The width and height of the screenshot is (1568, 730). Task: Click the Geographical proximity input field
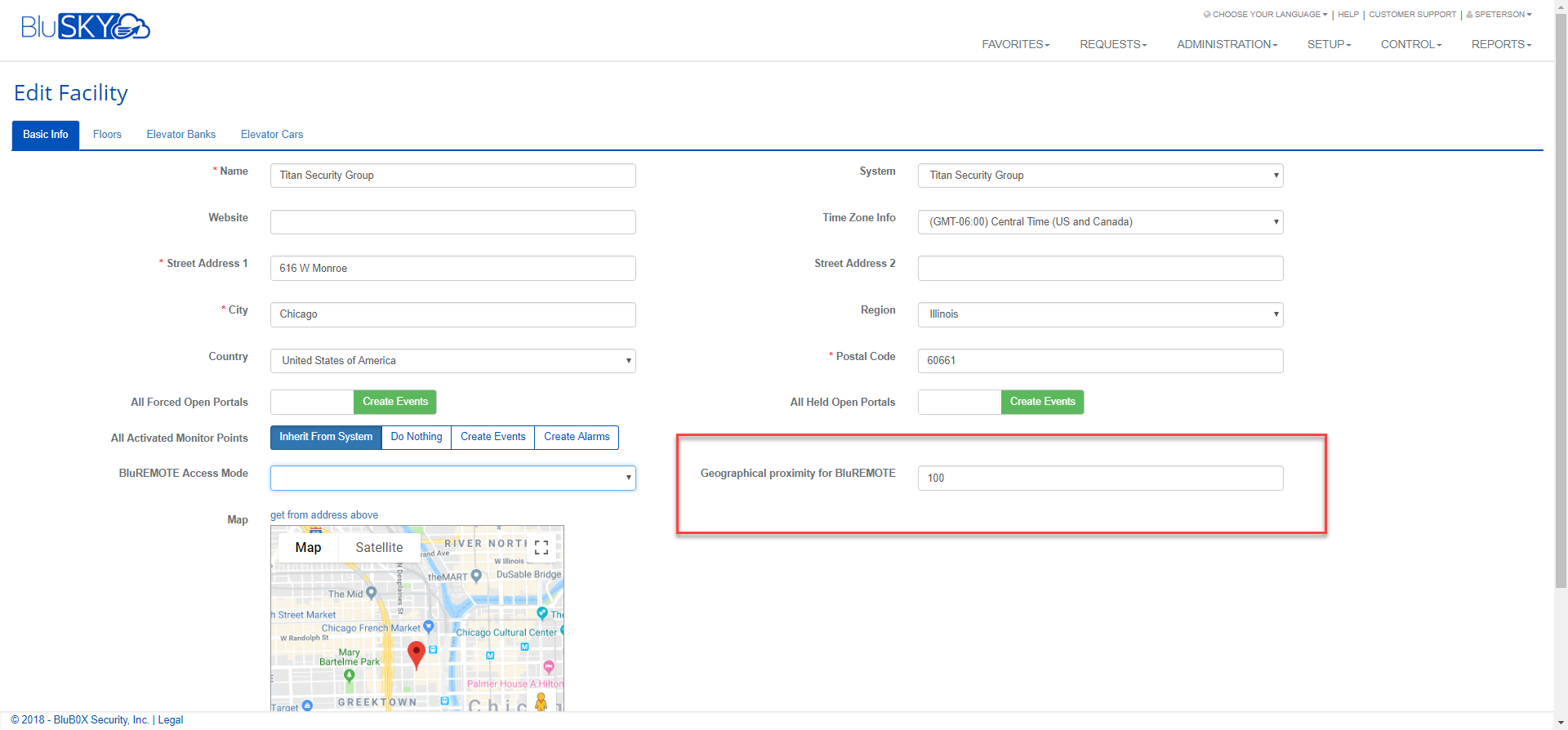click(x=1100, y=479)
